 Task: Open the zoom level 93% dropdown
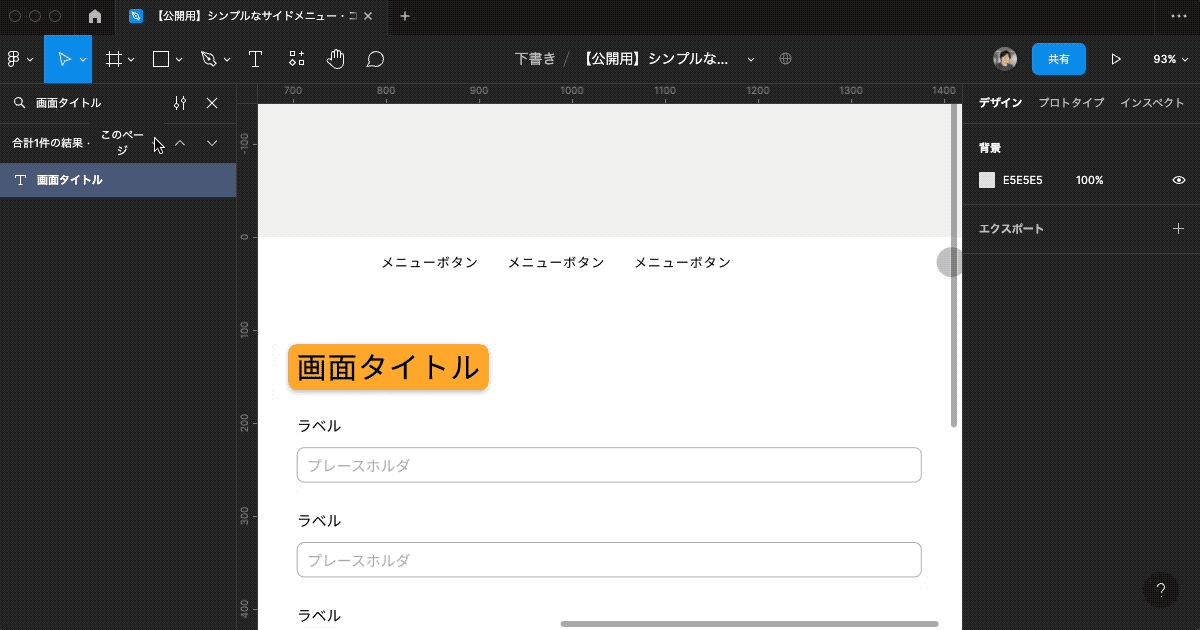(1170, 59)
